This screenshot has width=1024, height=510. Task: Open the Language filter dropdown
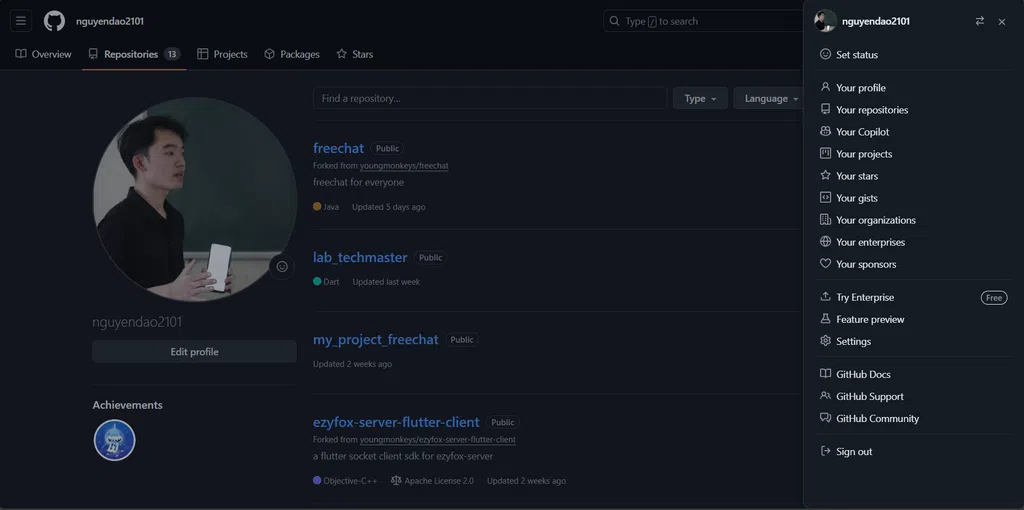[768, 99]
